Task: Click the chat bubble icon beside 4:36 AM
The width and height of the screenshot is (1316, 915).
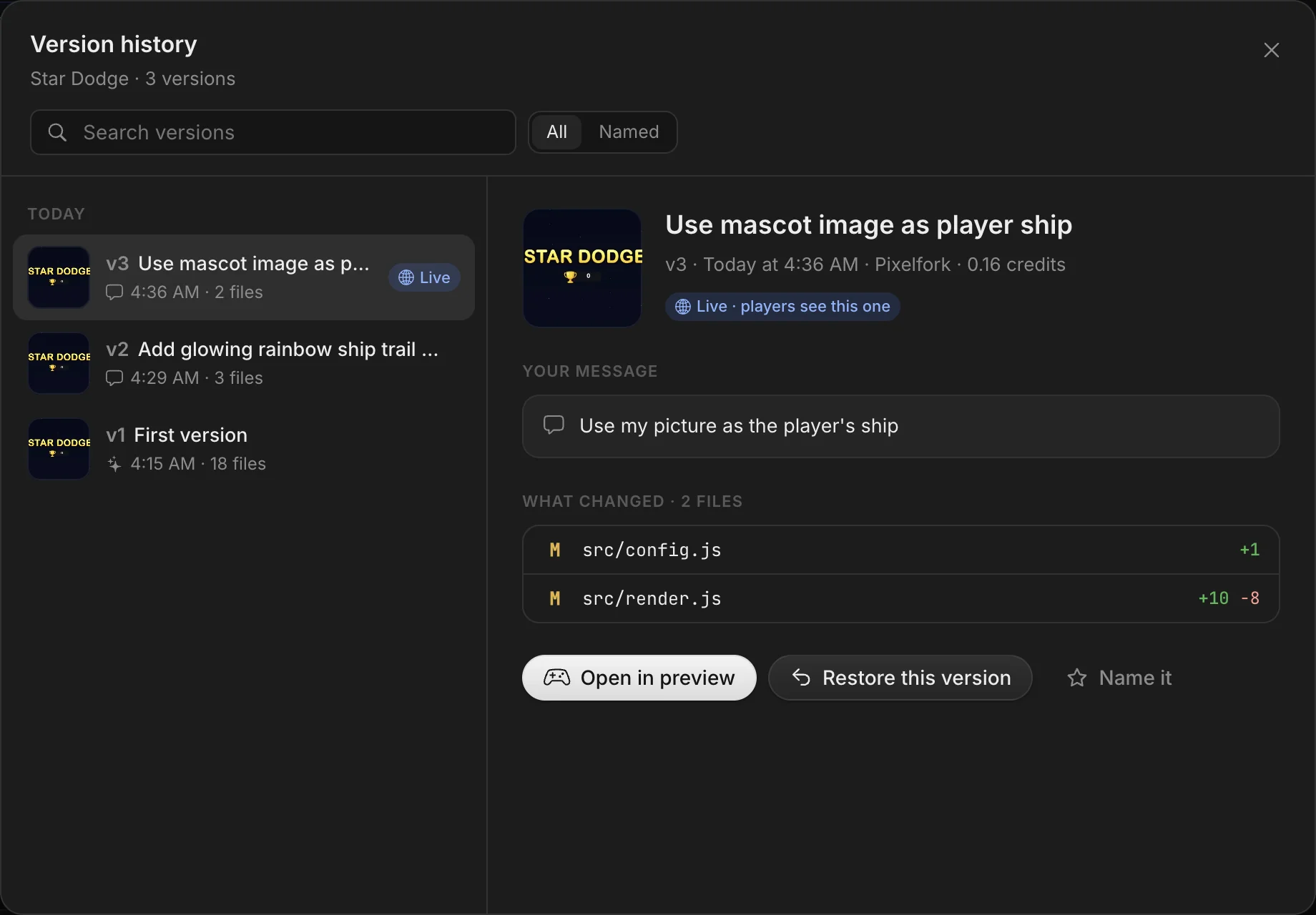Action: pos(114,292)
